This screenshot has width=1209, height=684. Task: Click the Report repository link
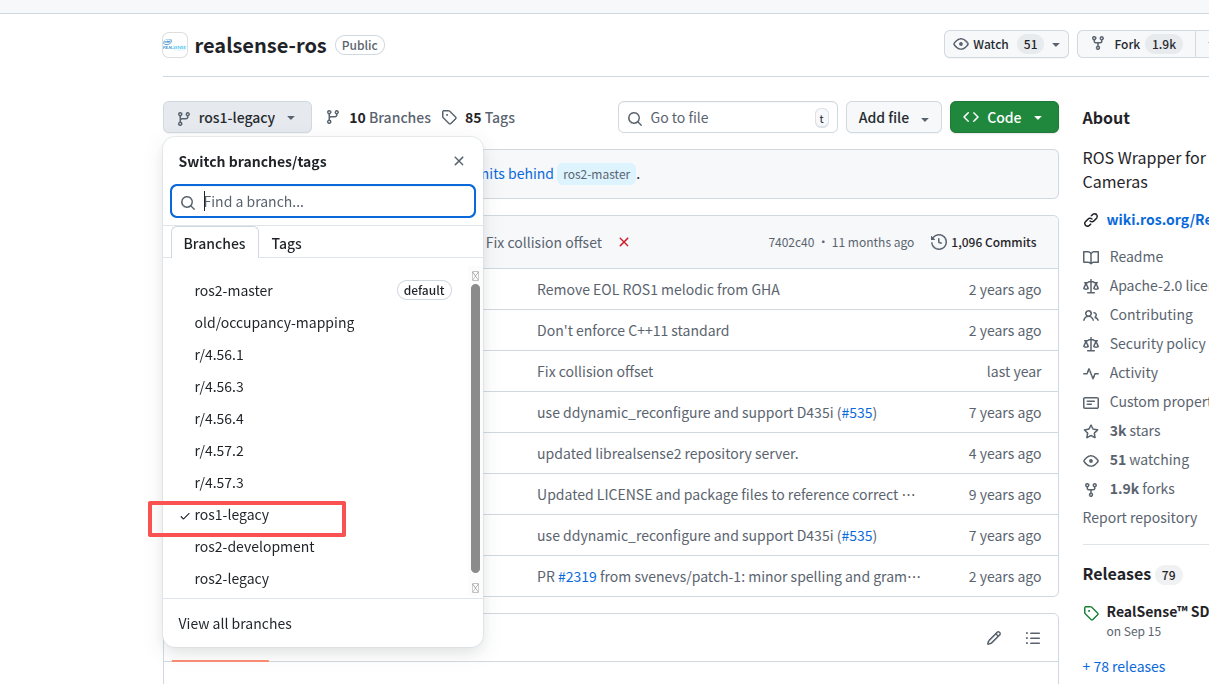pos(1140,518)
